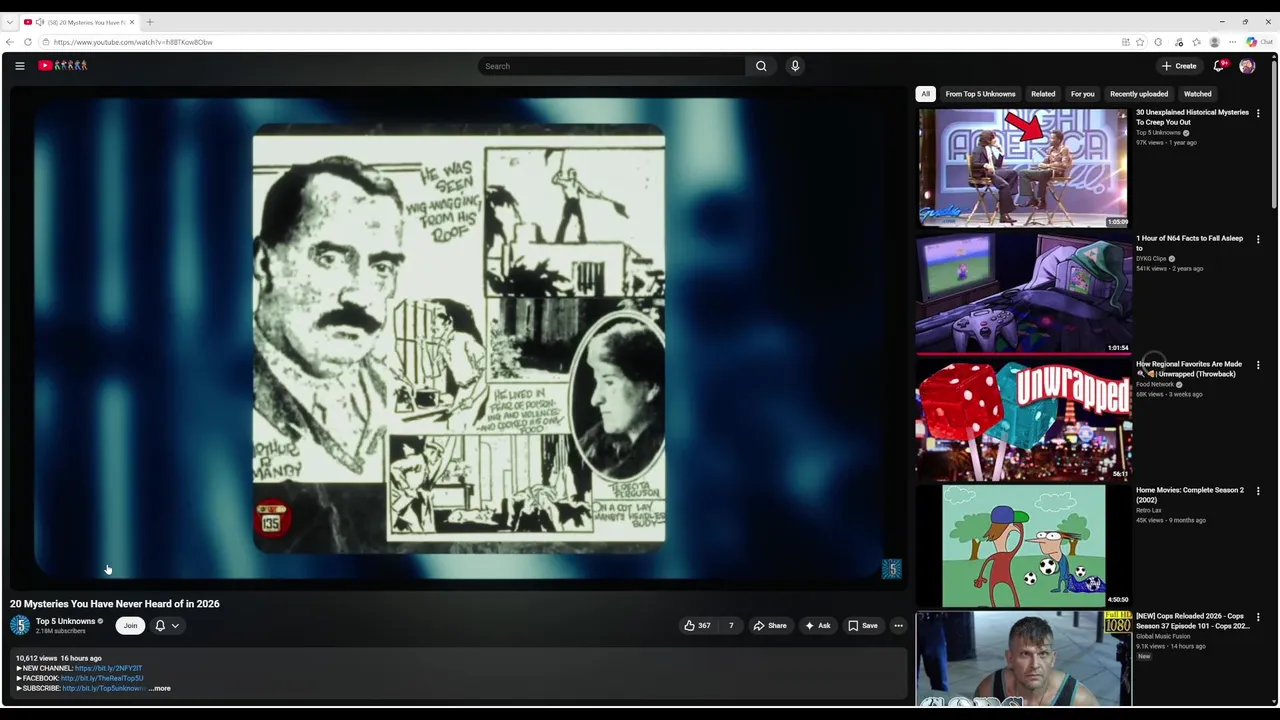Start voice search with microphone icon
Screen dimensions: 1280x720
pos(795,66)
